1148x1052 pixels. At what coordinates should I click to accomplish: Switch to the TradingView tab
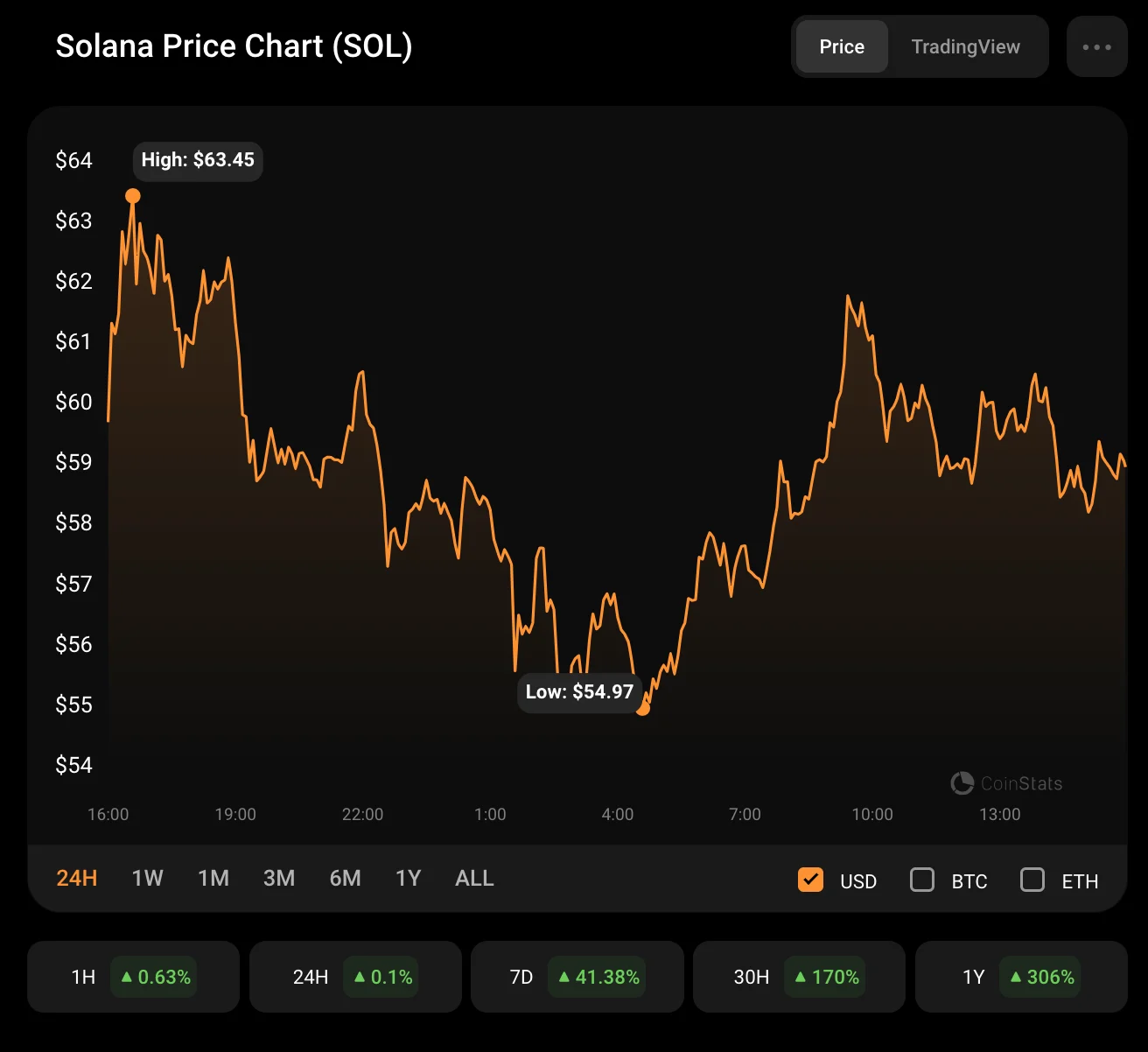(x=965, y=47)
